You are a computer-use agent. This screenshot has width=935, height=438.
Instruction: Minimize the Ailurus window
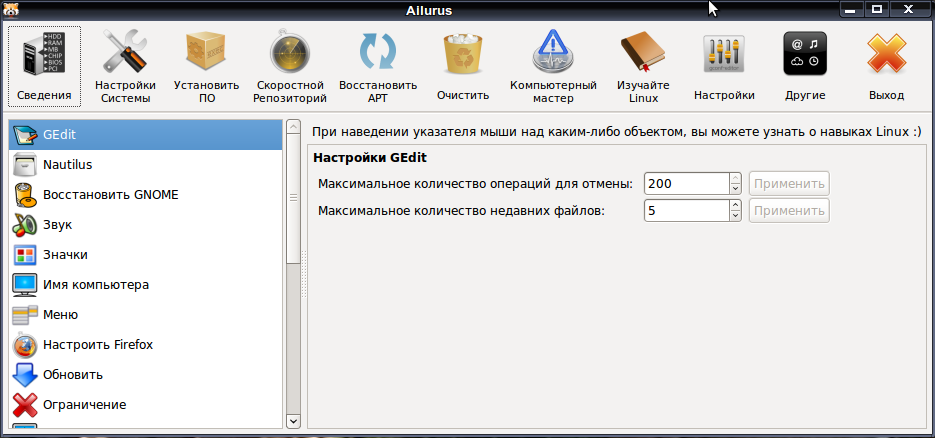point(850,10)
